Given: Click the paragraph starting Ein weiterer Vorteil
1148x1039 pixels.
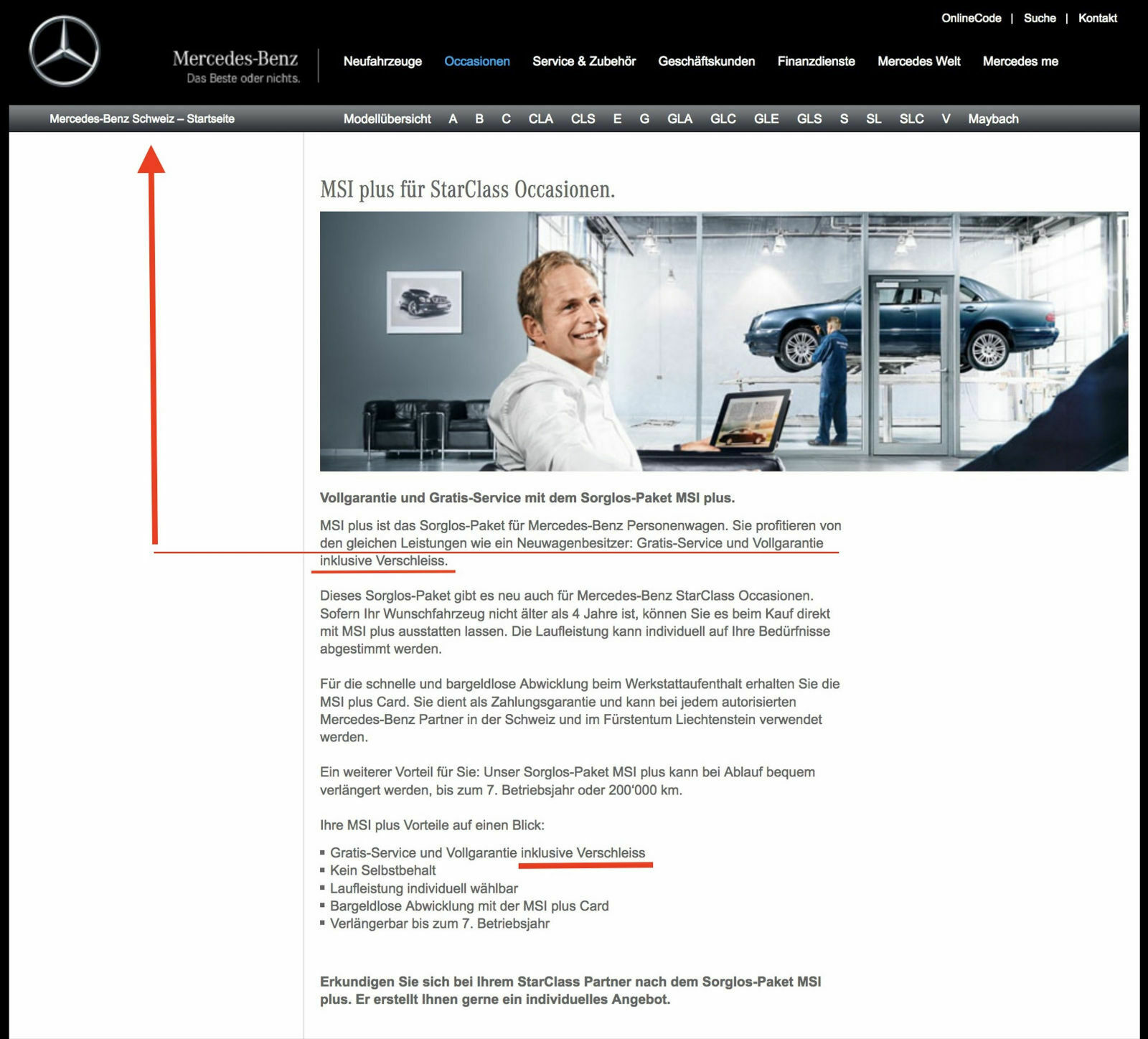Looking at the screenshot, I should (568, 781).
